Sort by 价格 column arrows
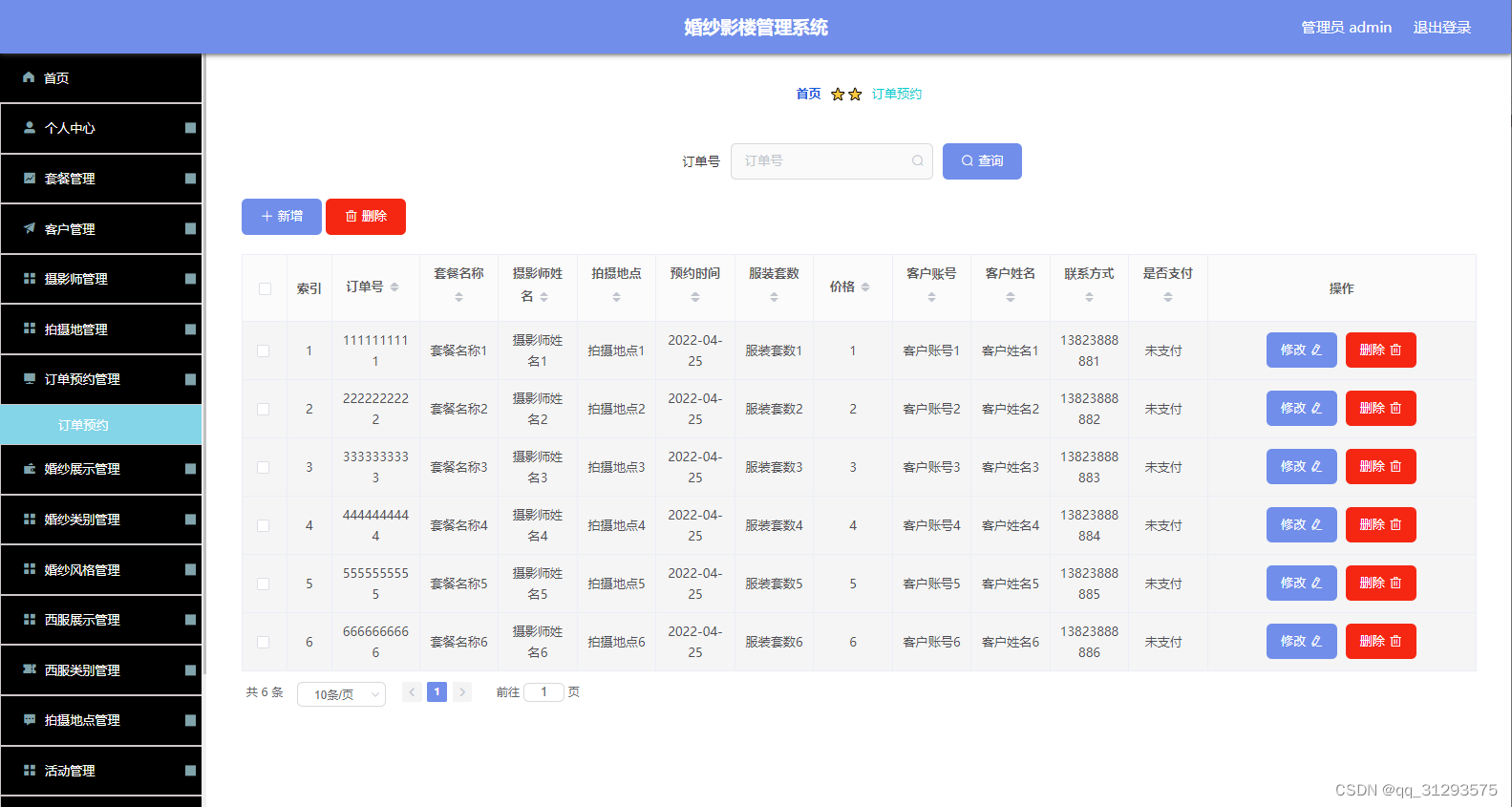This screenshot has height=807, width=1512. (x=865, y=287)
